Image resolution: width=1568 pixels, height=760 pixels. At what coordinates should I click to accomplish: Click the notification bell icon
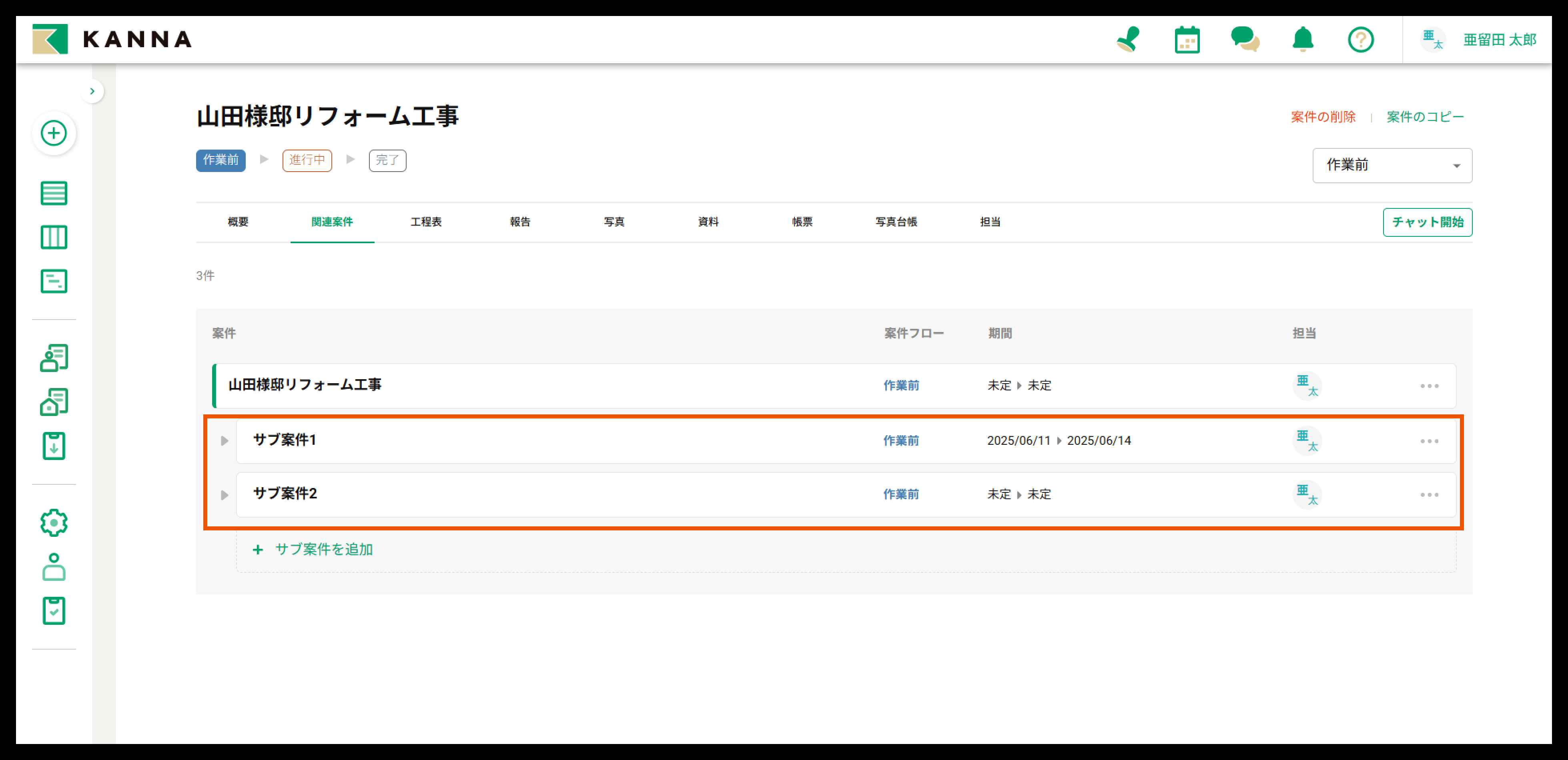[1303, 40]
